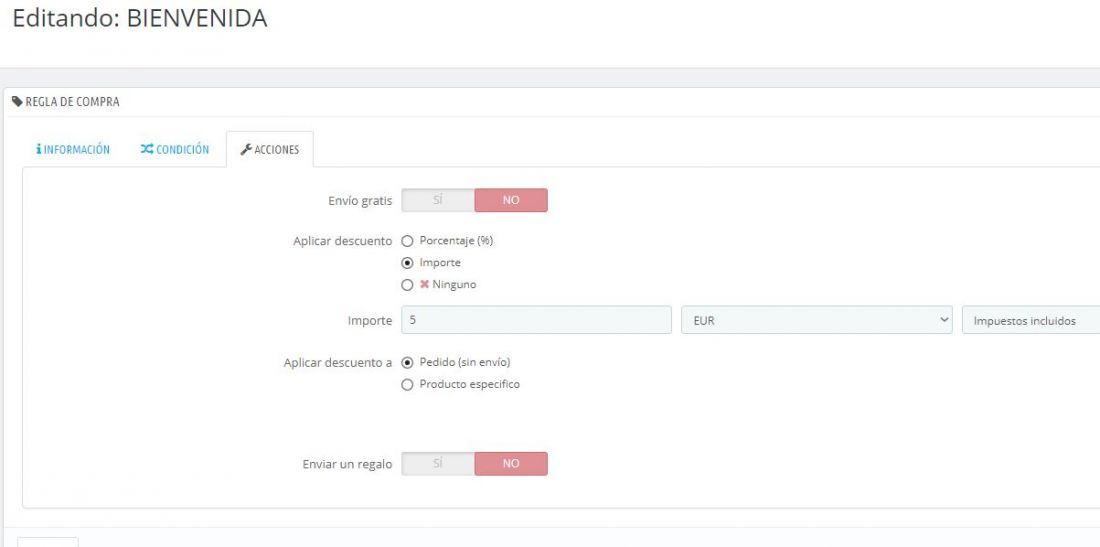Enable free shipping with SÍ

tap(438, 200)
